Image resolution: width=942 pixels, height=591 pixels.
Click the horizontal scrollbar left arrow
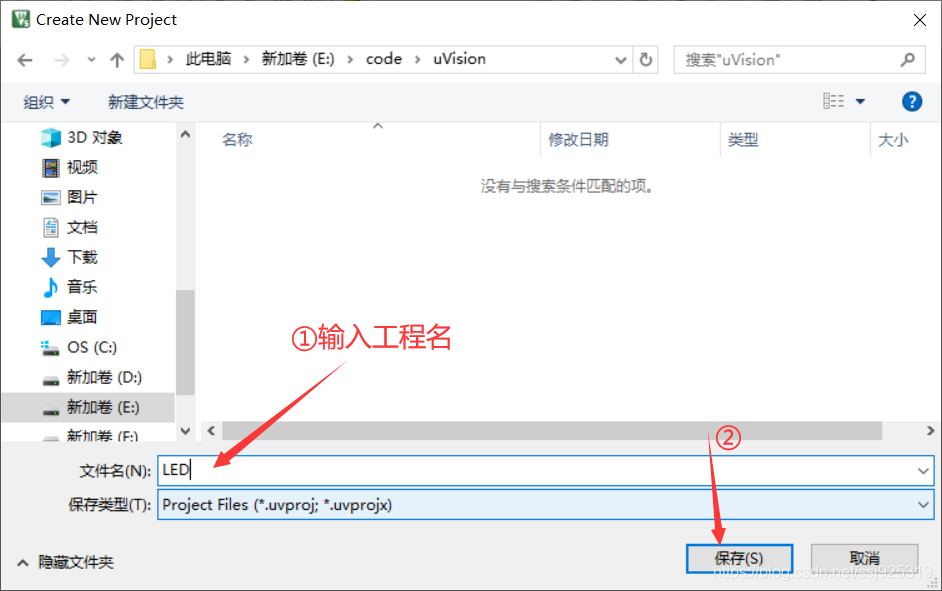point(211,431)
